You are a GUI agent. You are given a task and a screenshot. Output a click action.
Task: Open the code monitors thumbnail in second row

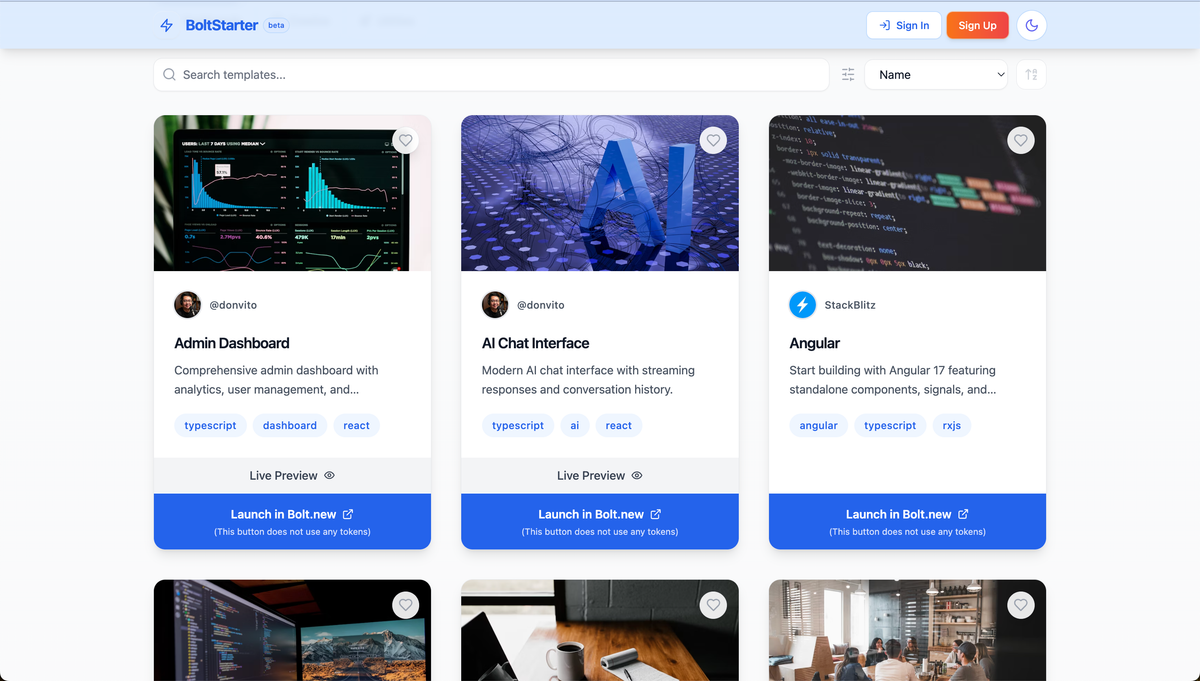(x=292, y=630)
